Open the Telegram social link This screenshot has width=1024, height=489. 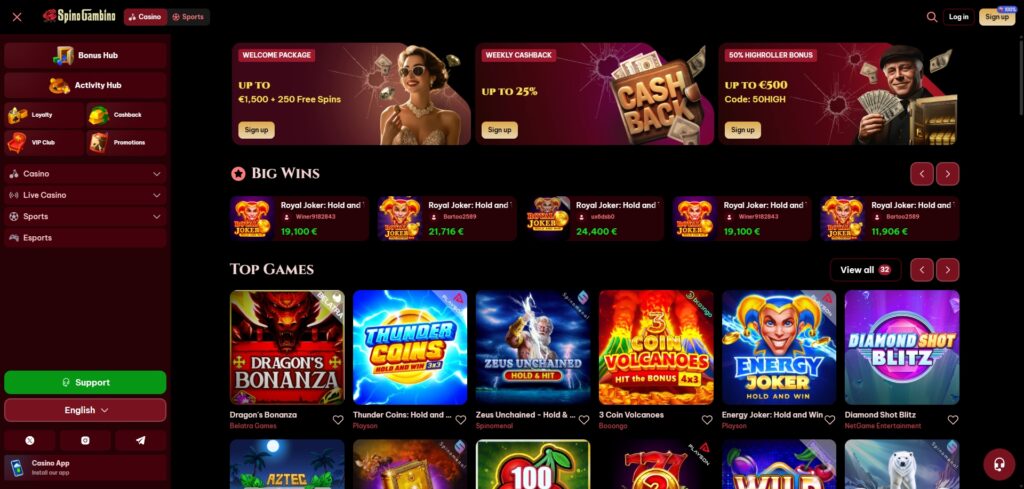[x=140, y=441]
